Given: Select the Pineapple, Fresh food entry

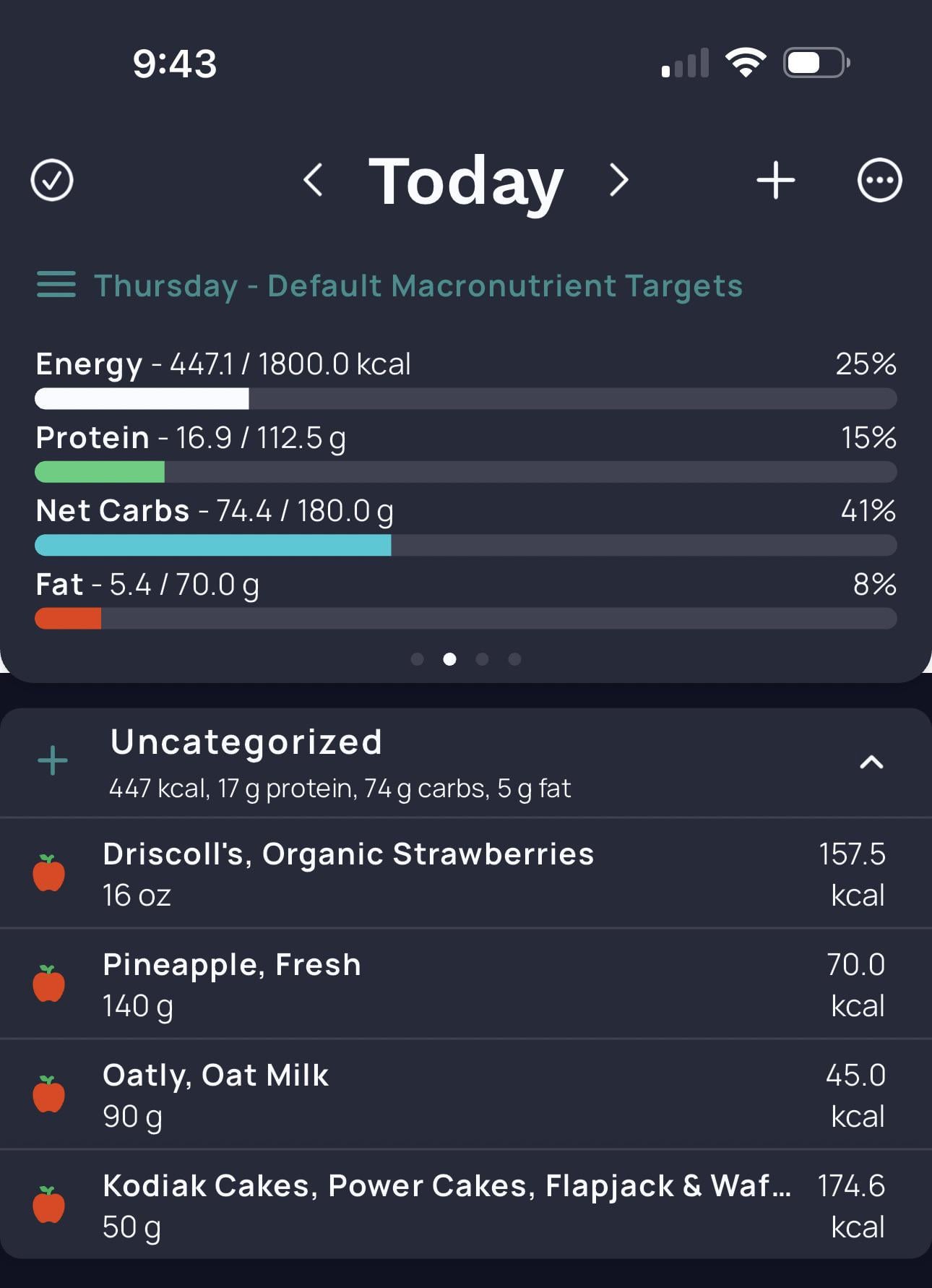Looking at the screenshot, I should coord(466,984).
